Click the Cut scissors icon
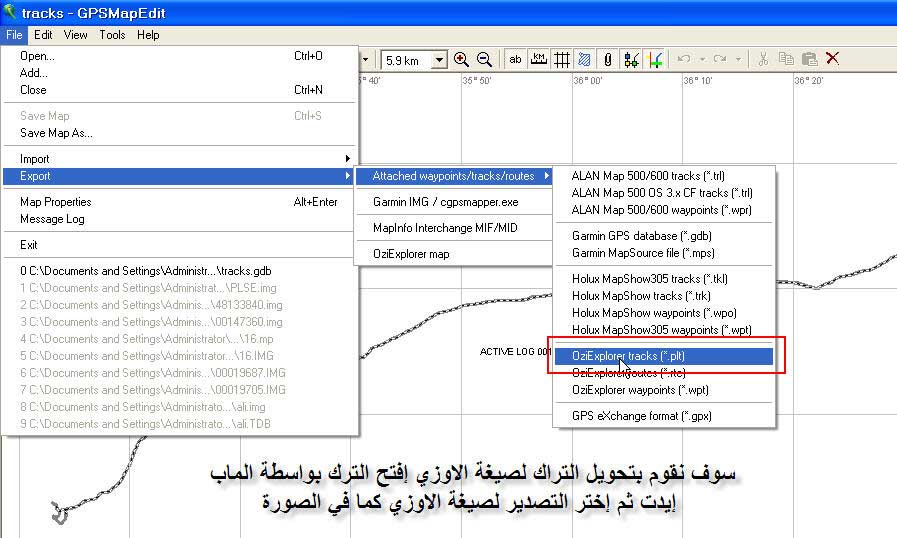The width and height of the screenshot is (897, 538). click(x=763, y=59)
